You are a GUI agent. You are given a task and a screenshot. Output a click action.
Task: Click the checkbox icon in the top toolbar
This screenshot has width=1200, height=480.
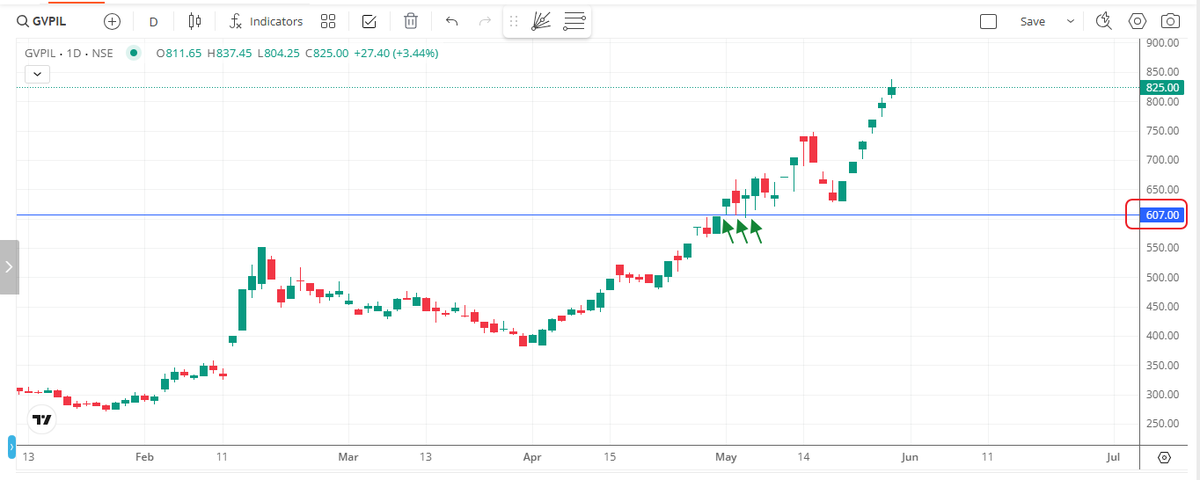[369, 21]
